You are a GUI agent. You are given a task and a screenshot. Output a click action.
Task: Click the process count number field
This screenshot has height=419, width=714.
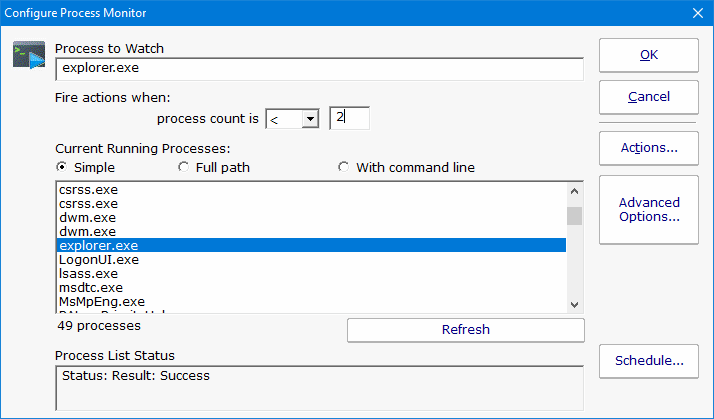click(349, 118)
